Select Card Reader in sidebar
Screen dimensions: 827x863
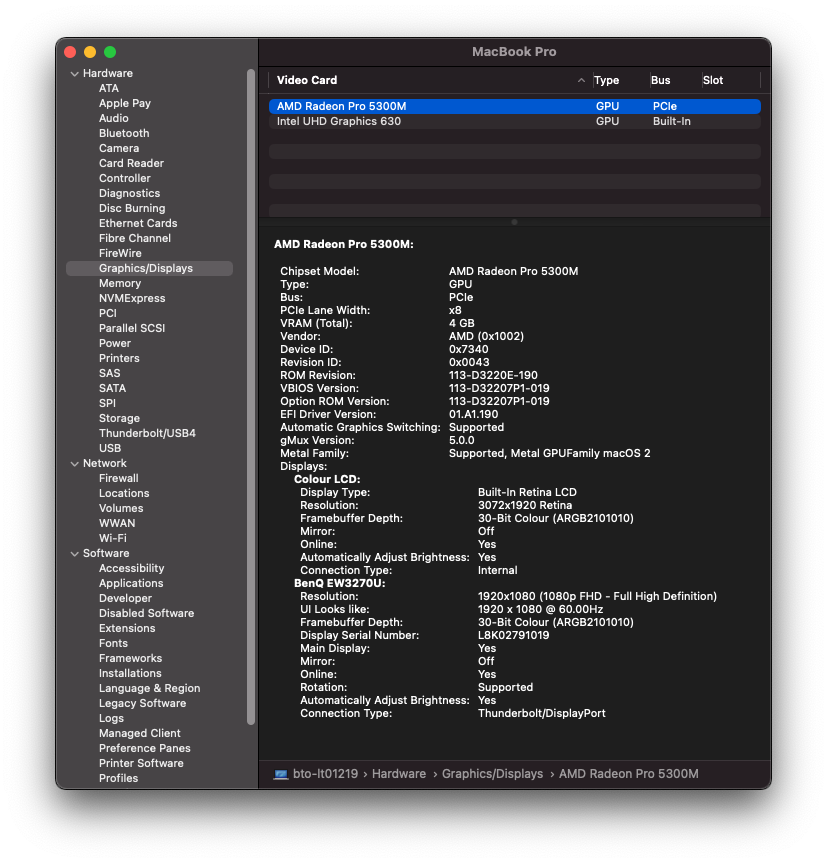[132, 163]
